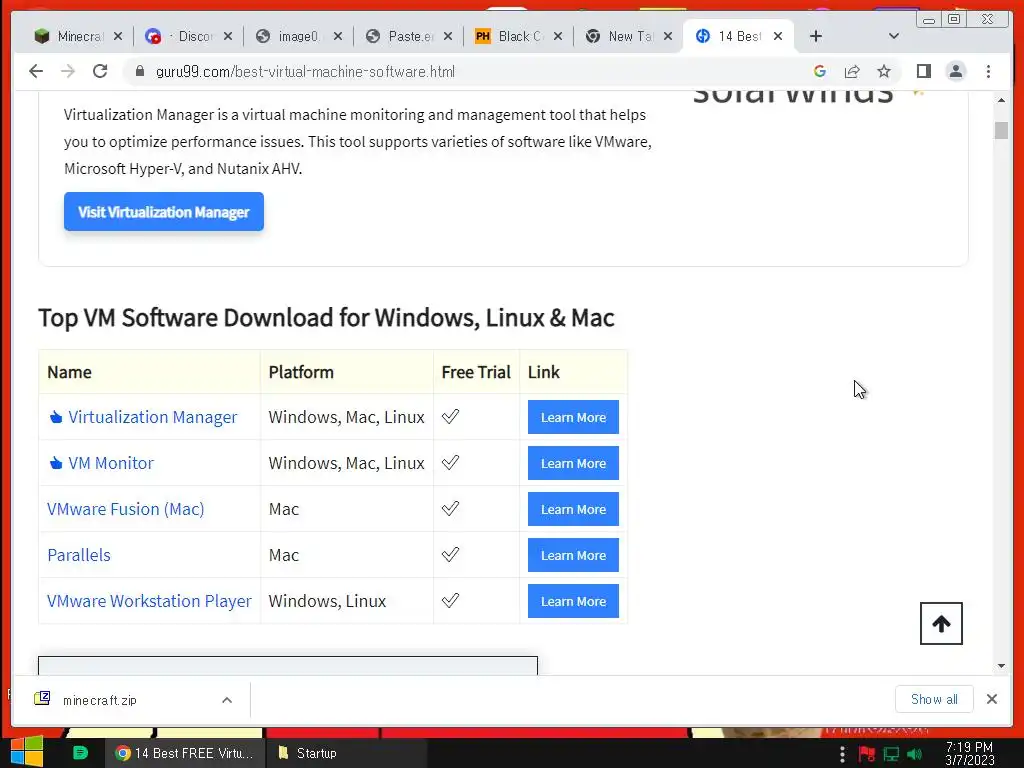Open the browser side panel

(x=923, y=71)
